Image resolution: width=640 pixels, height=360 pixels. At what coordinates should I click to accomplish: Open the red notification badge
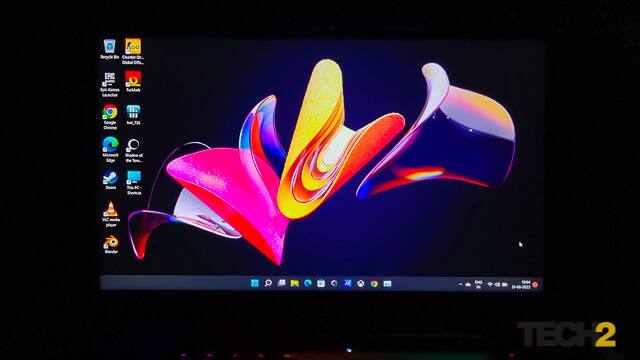(535, 284)
